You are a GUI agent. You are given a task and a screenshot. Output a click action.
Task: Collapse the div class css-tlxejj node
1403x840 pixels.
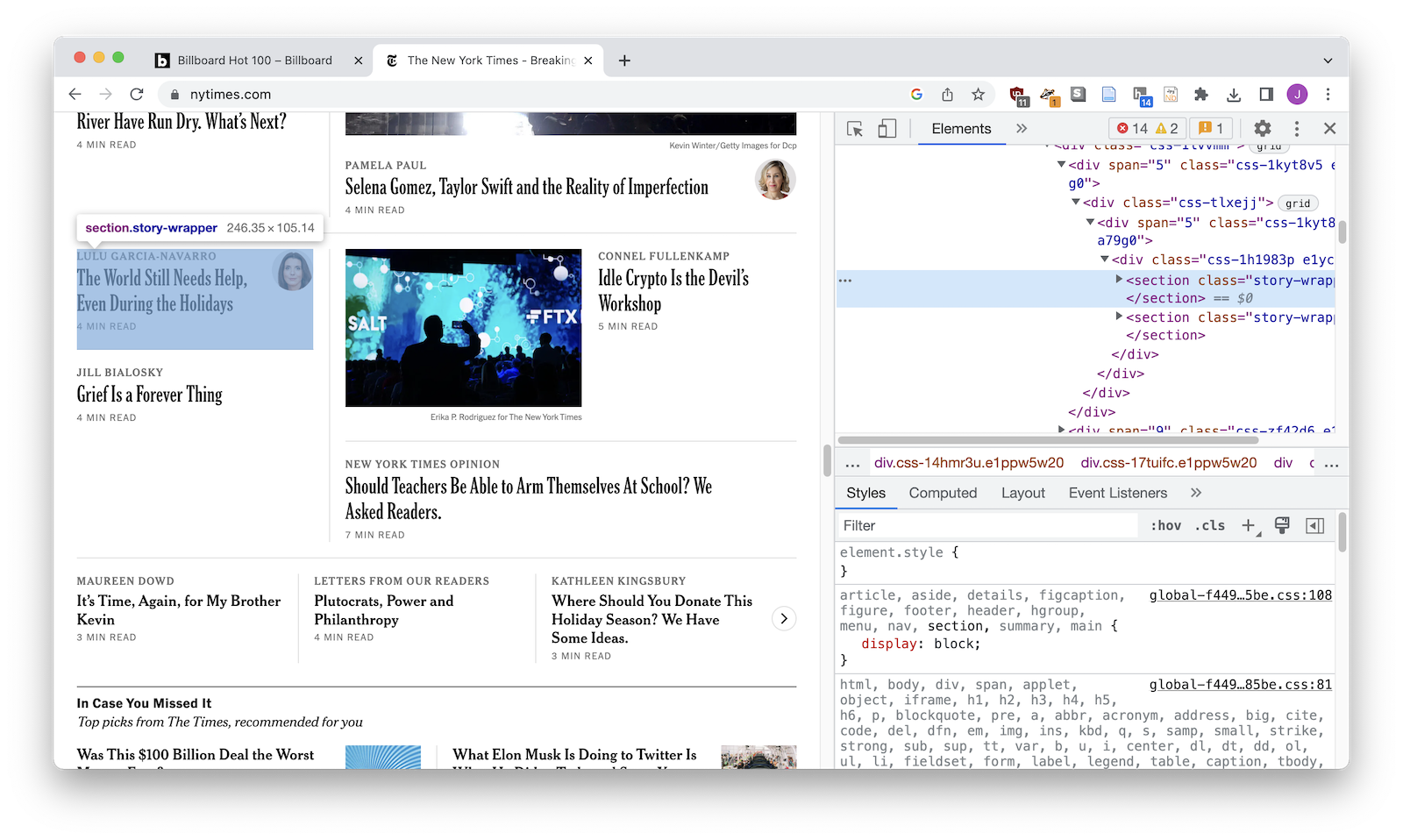click(x=1076, y=203)
